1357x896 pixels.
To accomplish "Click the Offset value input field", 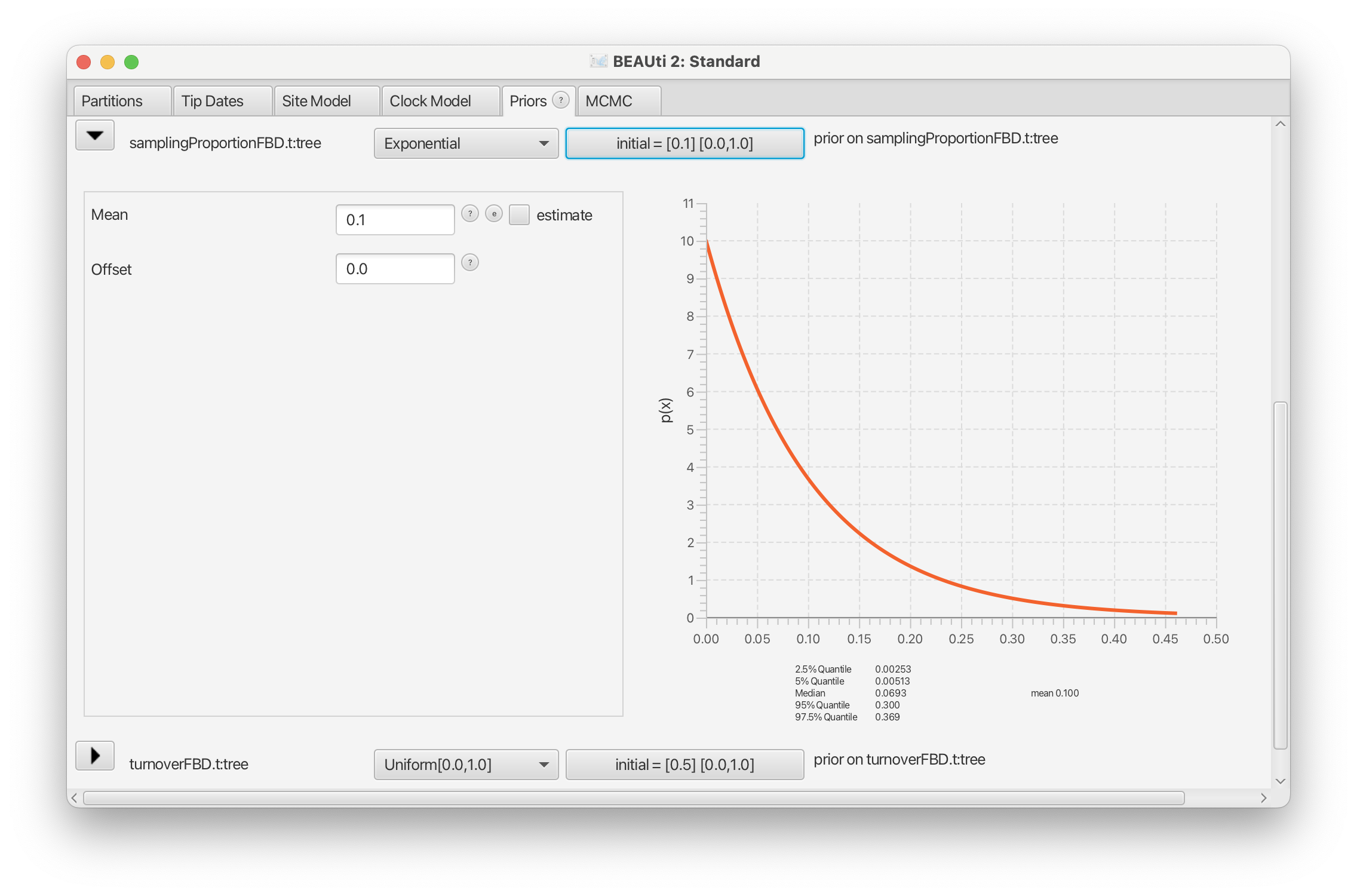I will [395, 269].
